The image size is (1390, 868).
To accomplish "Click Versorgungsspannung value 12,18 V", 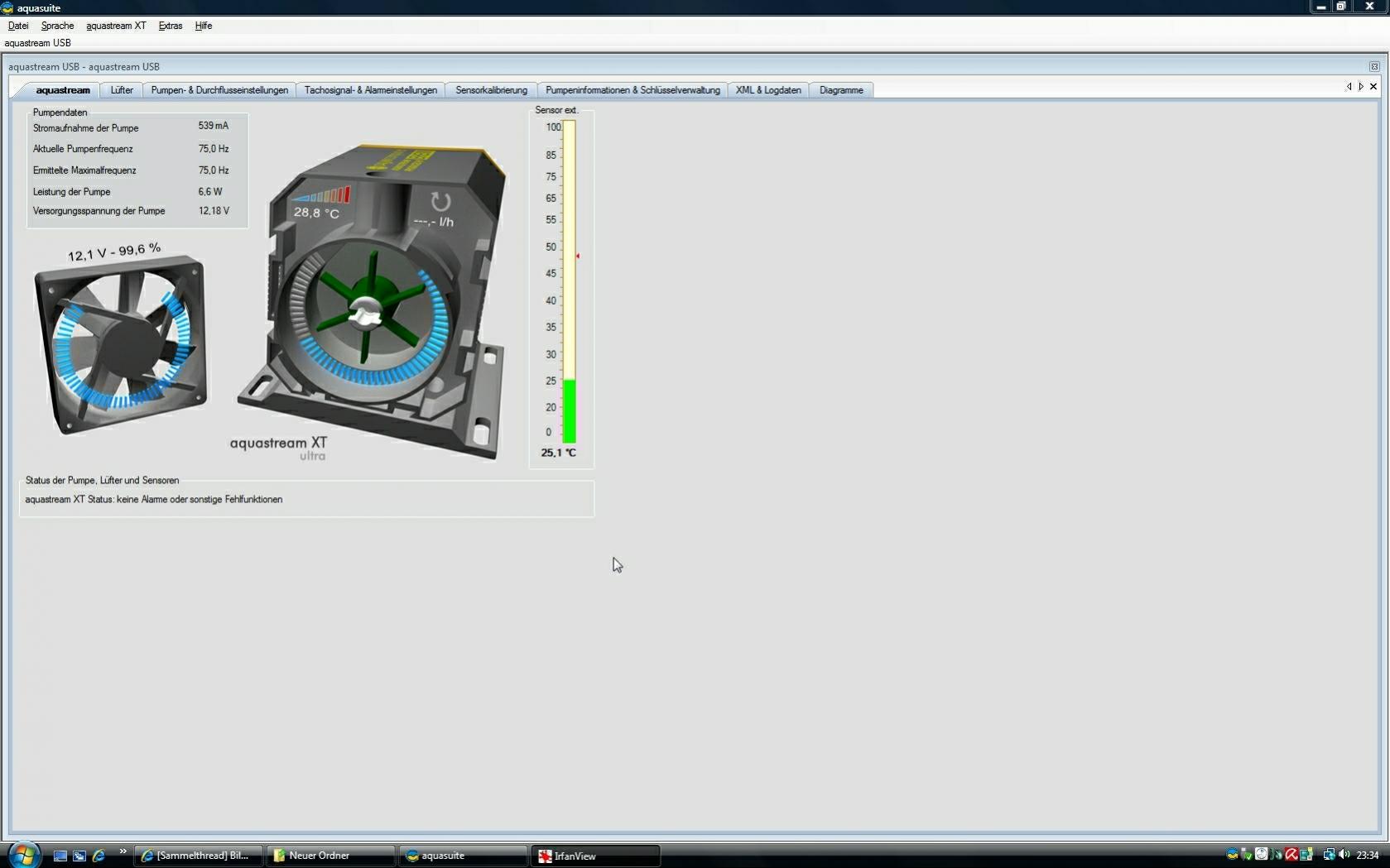I will [214, 211].
